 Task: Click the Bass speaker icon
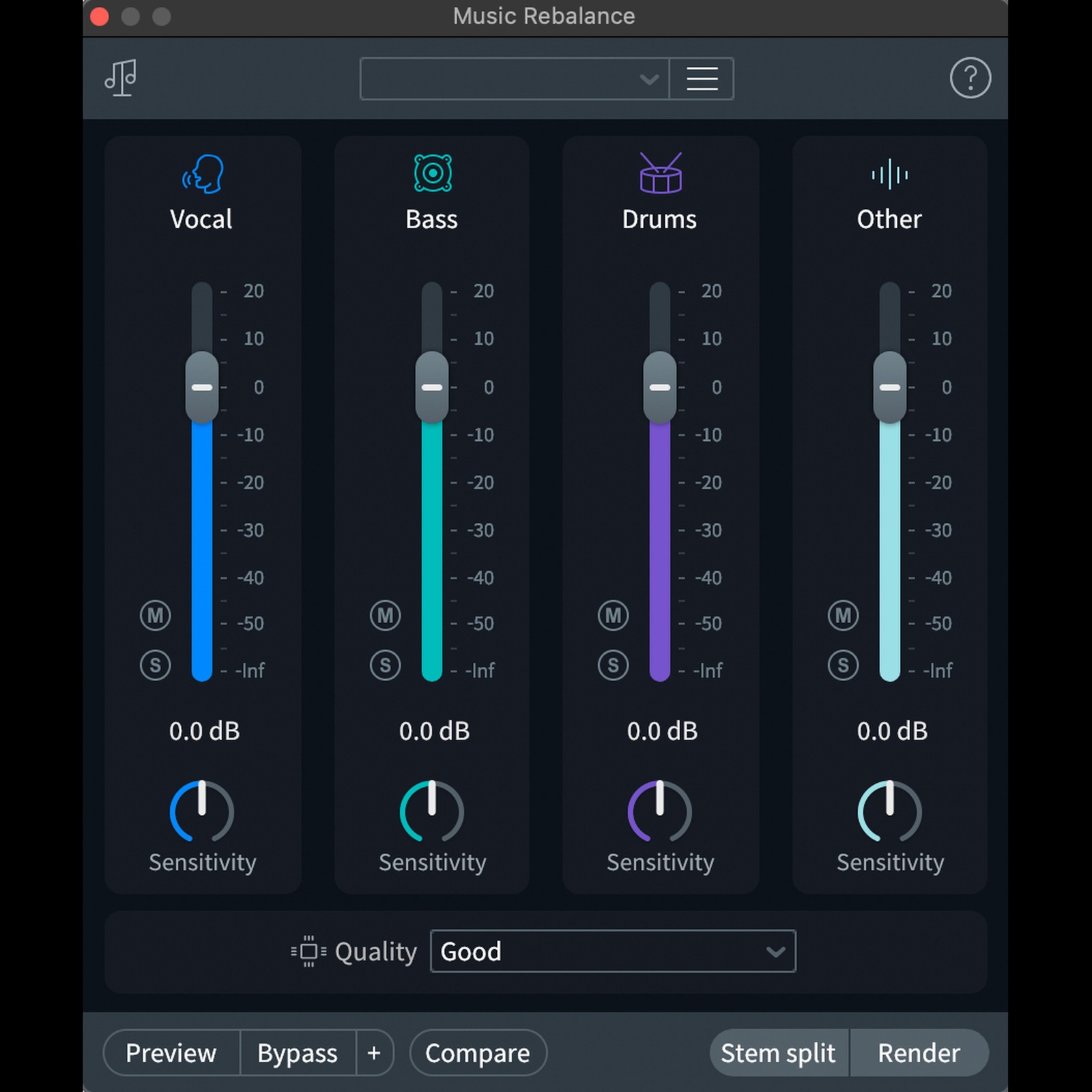pyautogui.click(x=431, y=174)
